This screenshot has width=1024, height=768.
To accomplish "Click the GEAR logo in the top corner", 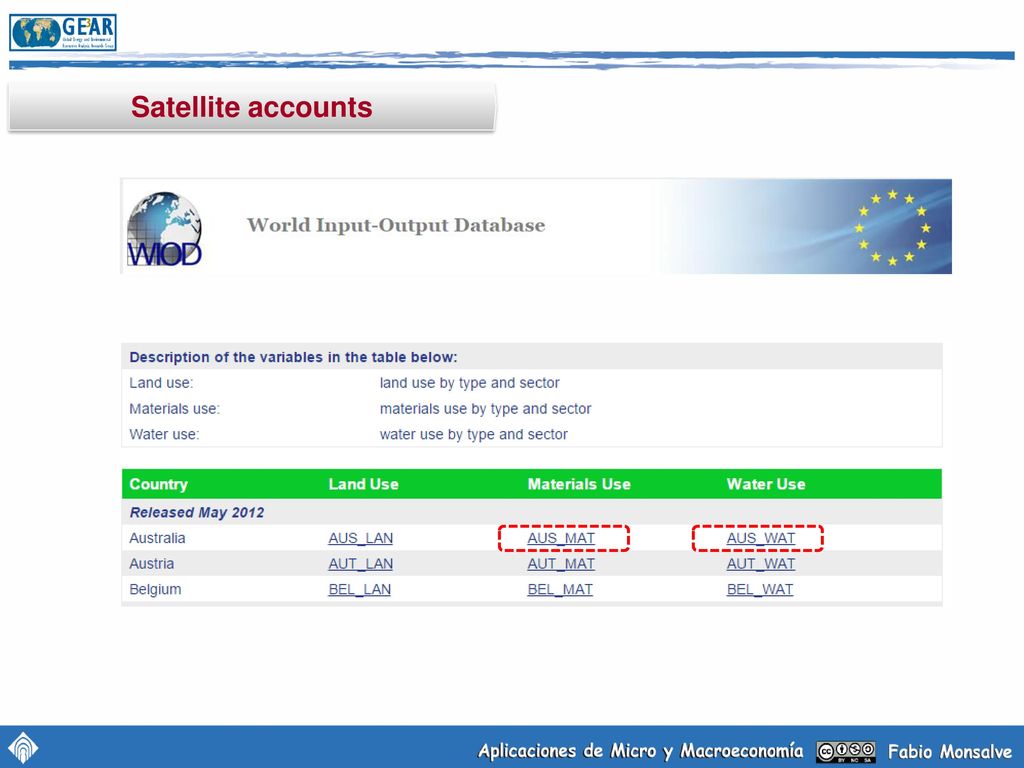I will 63,33.
